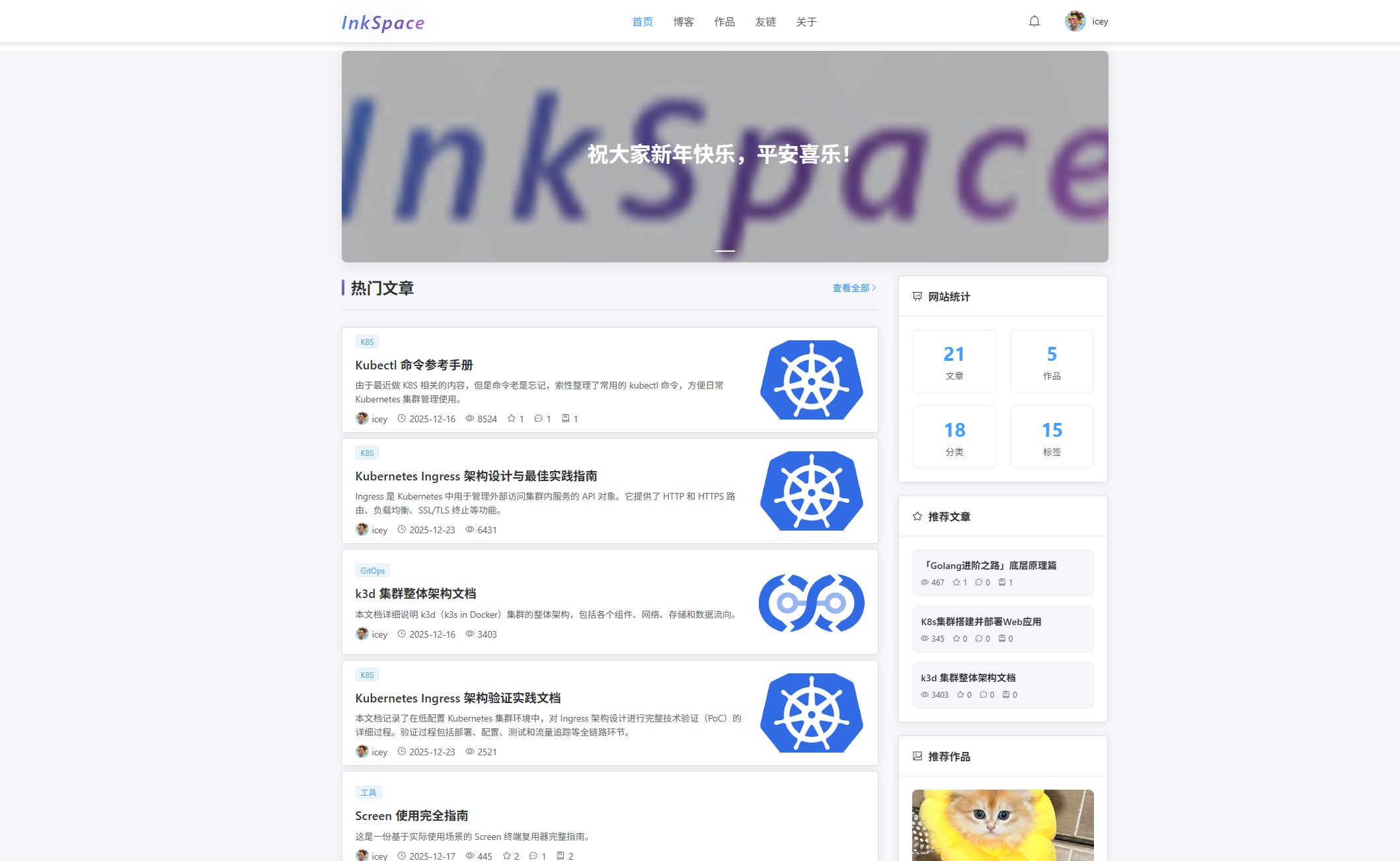Click bookmark icon on Screen 使用完全指南 article
Image resolution: width=1400 pixels, height=861 pixels.
[560, 856]
